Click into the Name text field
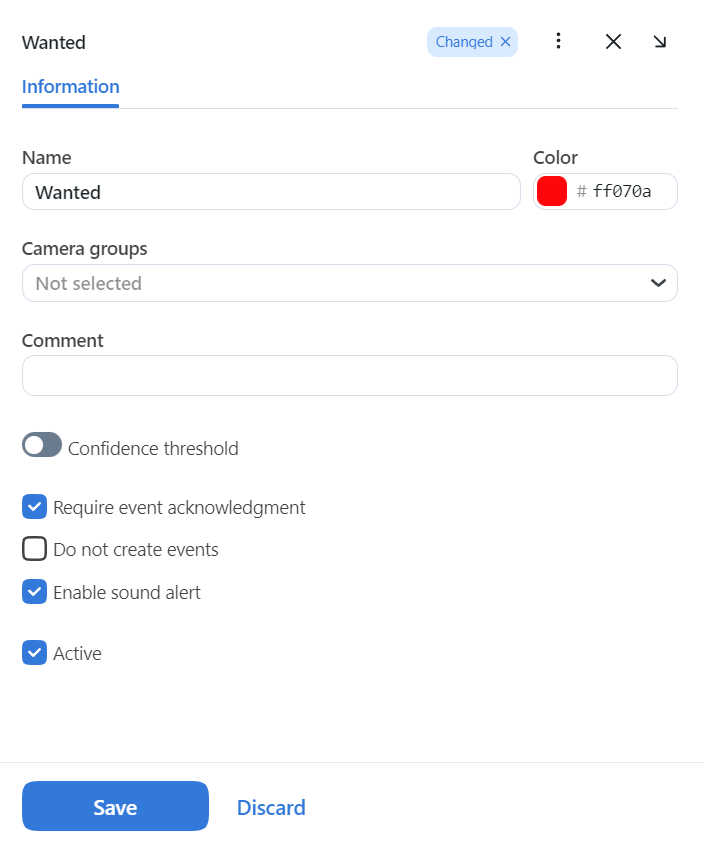This screenshot has width=704, height=845. click(271, 192)
